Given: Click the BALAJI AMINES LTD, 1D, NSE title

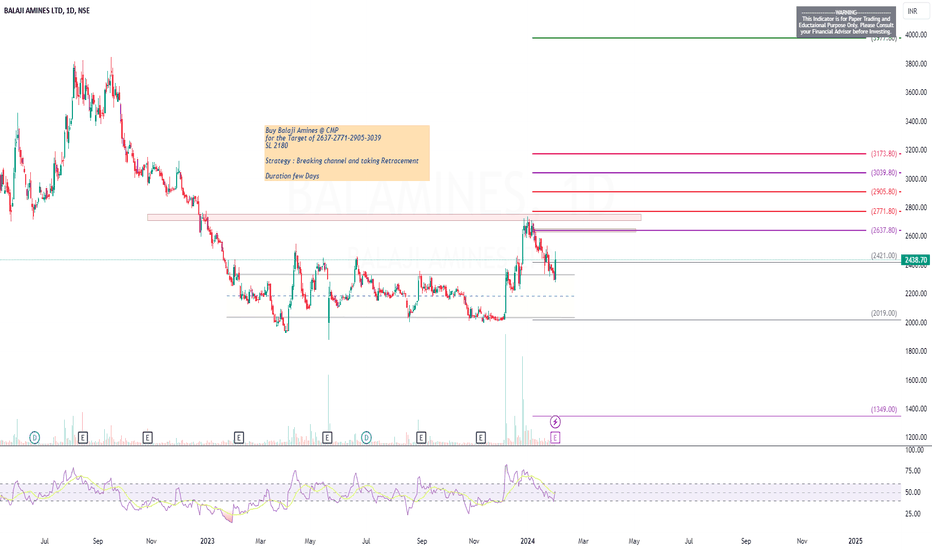Looking at the screenshot, I should coord(47,11).
